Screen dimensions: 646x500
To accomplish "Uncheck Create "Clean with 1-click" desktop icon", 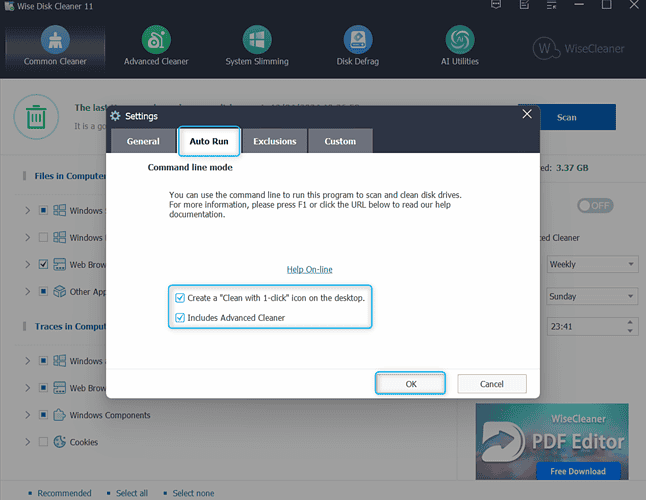I will click(180, 298).
